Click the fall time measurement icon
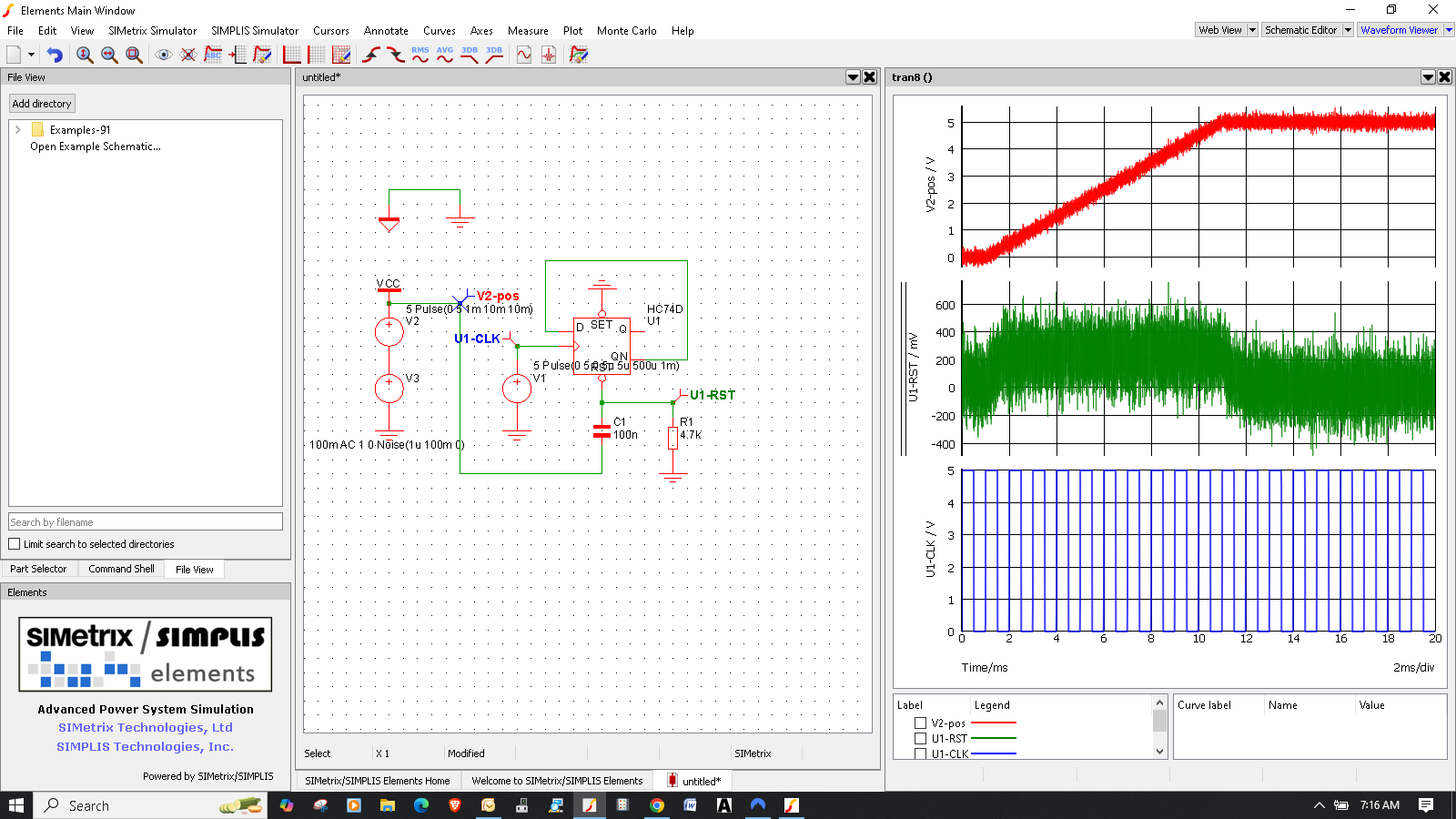 coord(396,55)
